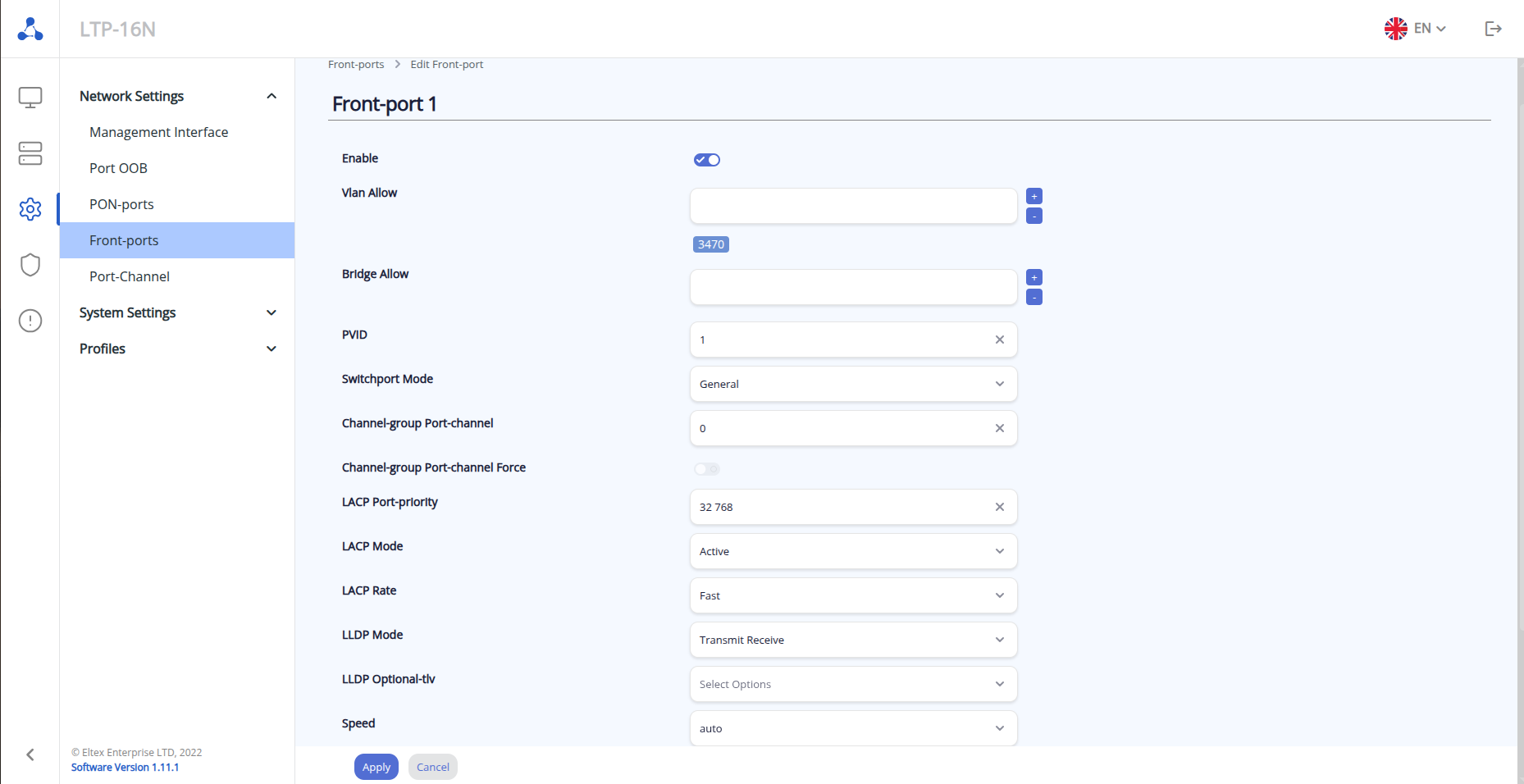Open the LACP Rate dropdown
The image size is (1524, 784).
point(853,595)
